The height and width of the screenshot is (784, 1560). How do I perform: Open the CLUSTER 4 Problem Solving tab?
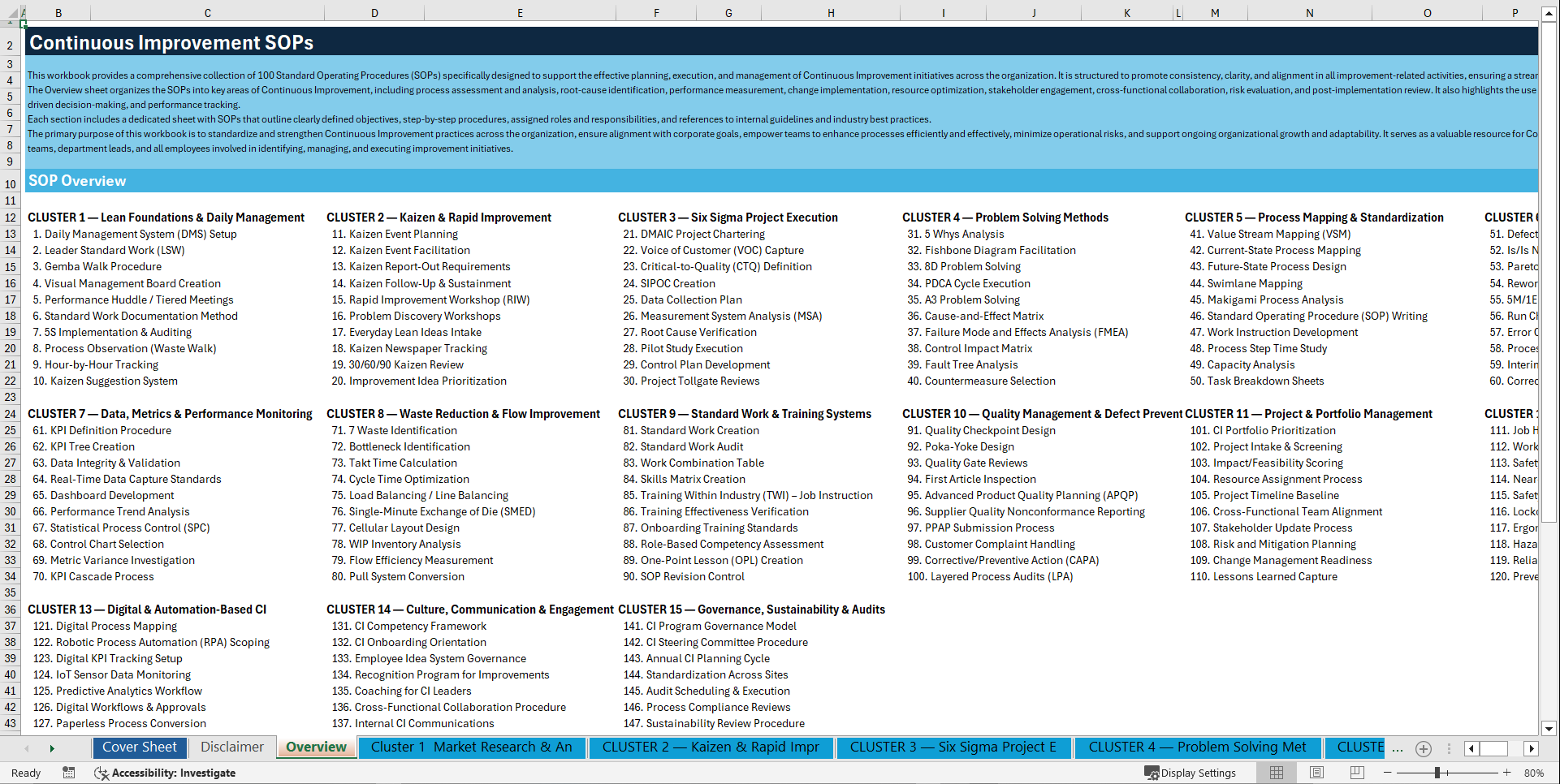(x=1198, y=747)
